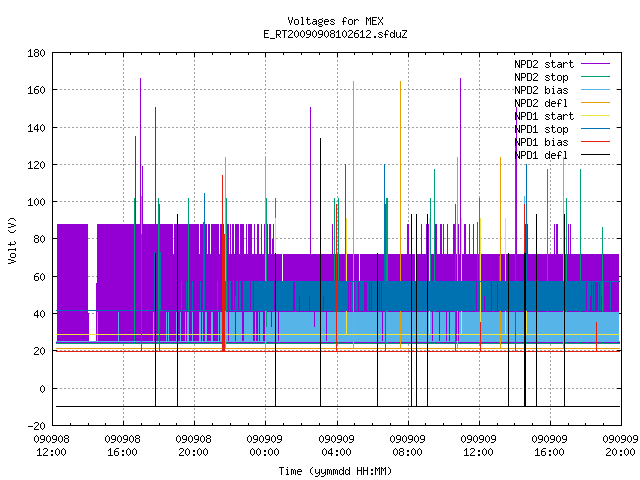The image size is (640, 480).
Task: Click the -20 y-axis tick label
Action: coord(36,426)
